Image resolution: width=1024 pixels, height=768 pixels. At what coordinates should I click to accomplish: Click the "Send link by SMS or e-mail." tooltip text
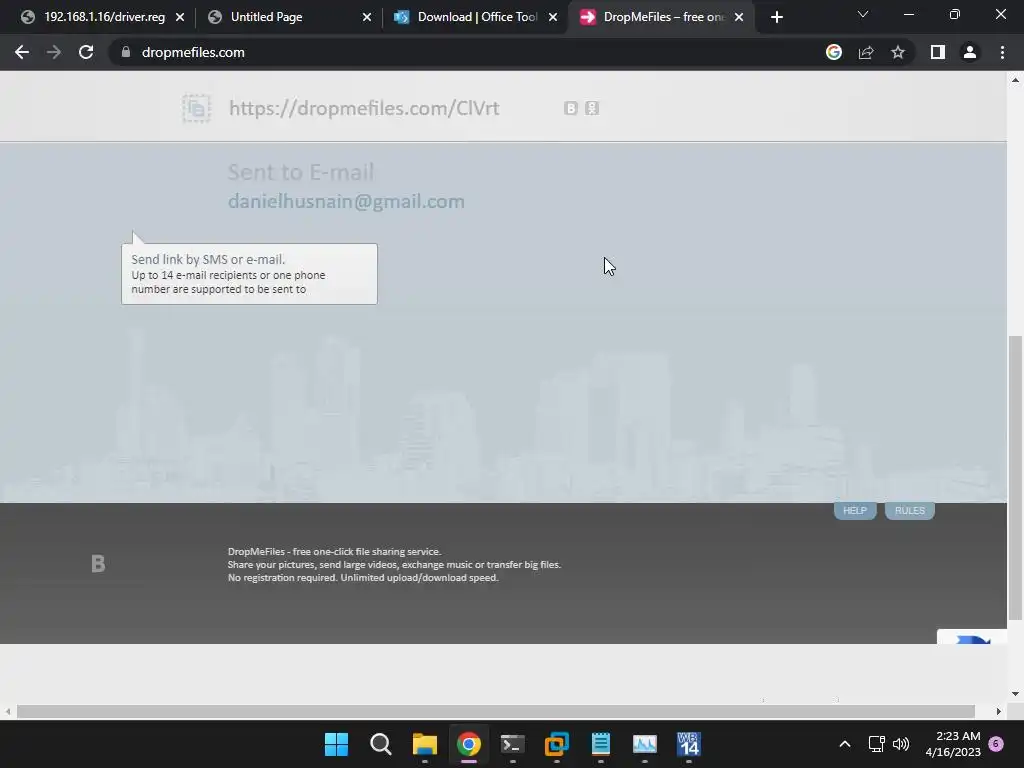click(x=208, y=259)
